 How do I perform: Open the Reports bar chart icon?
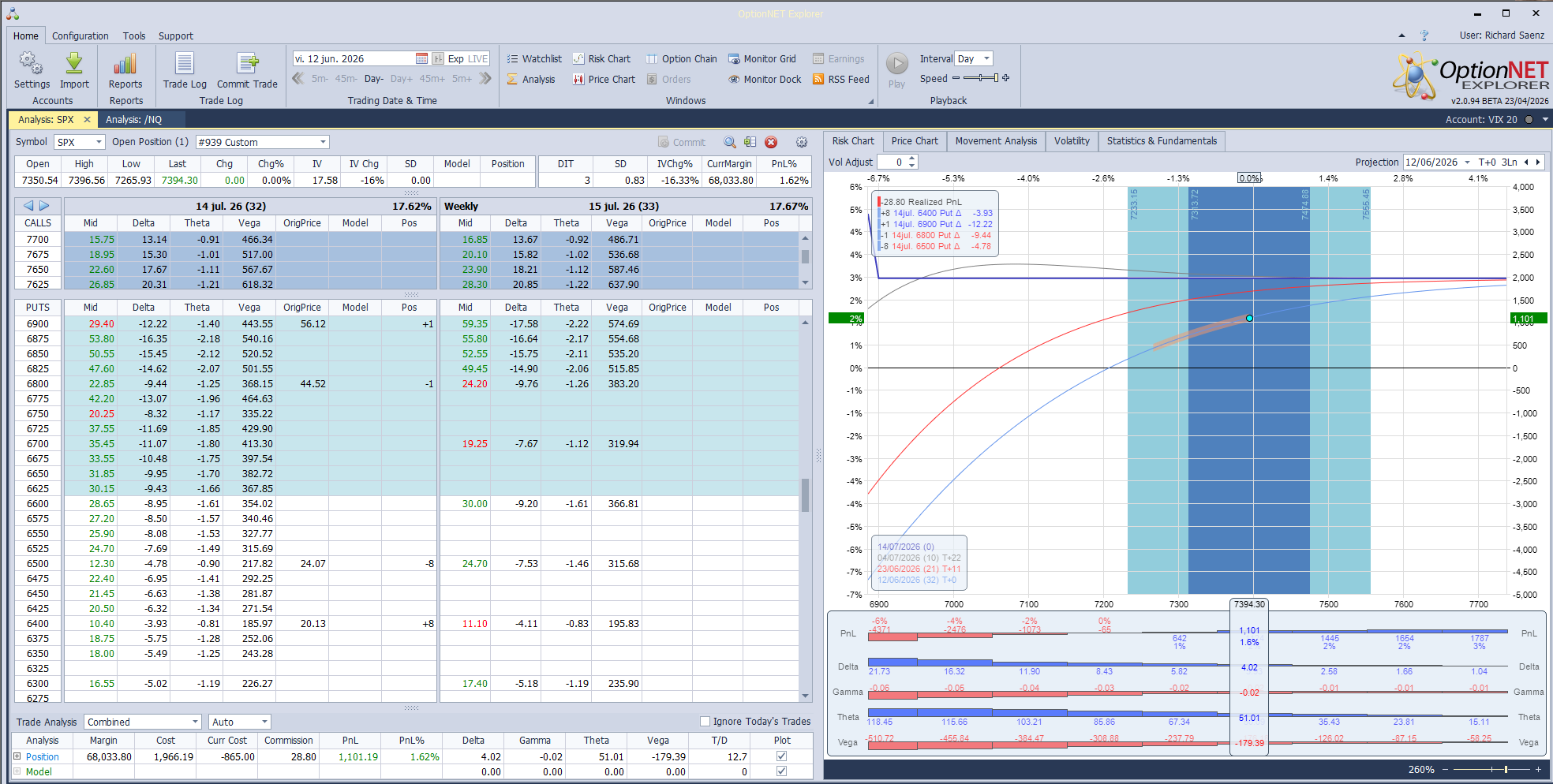pos(125,69)
